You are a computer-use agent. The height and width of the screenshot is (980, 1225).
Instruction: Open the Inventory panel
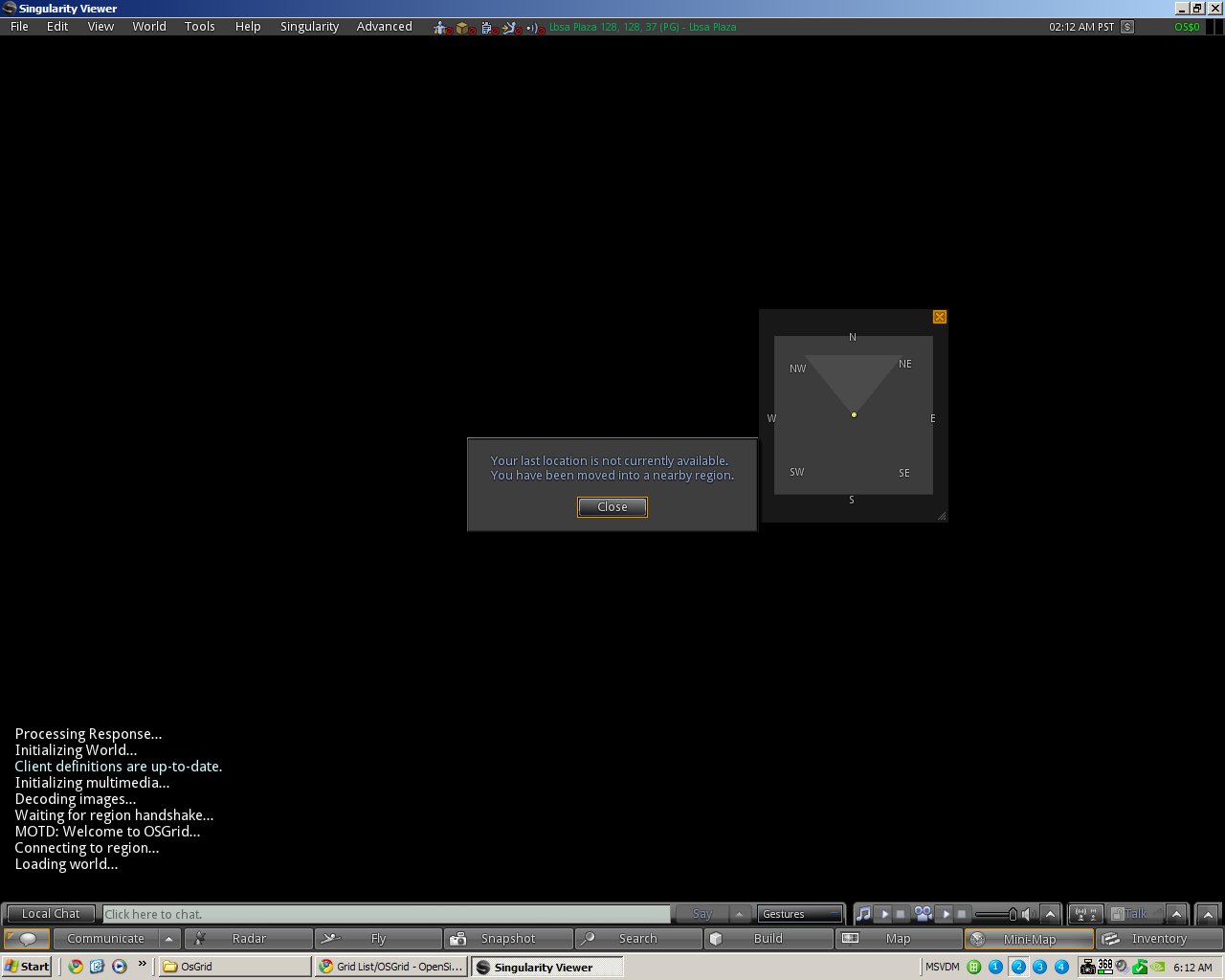1158,938
